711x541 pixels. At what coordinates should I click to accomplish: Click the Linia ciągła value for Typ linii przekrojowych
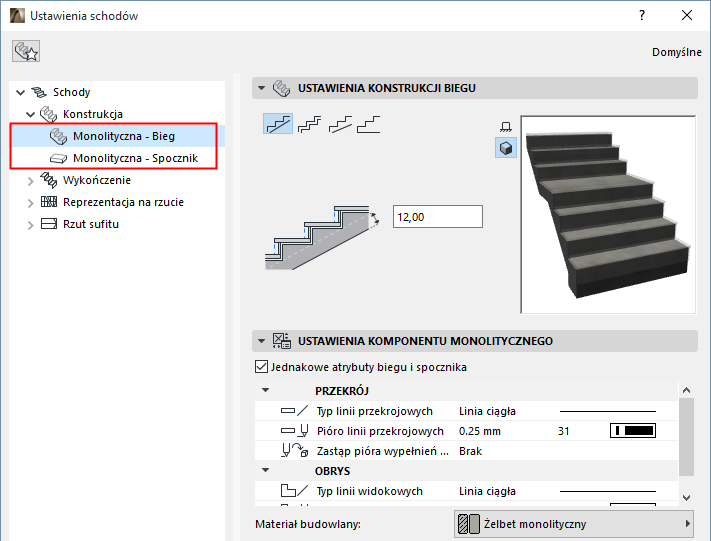[487, 411]
